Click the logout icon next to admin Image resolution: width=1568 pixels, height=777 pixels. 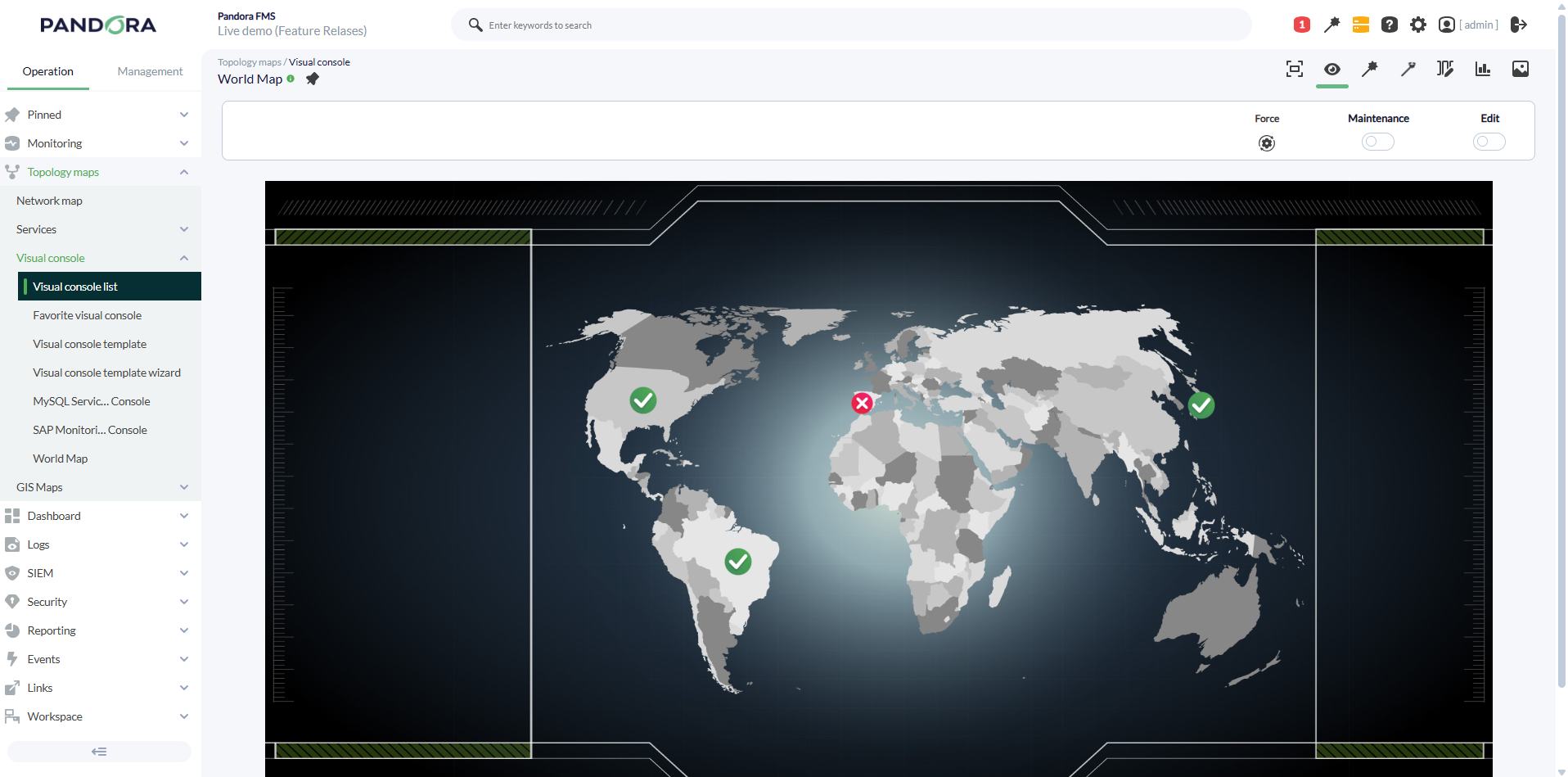tap(1518, 25)
